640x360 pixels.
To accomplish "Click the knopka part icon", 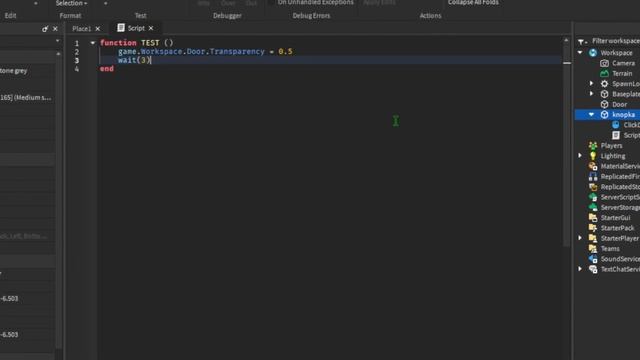I will [604, 115].
